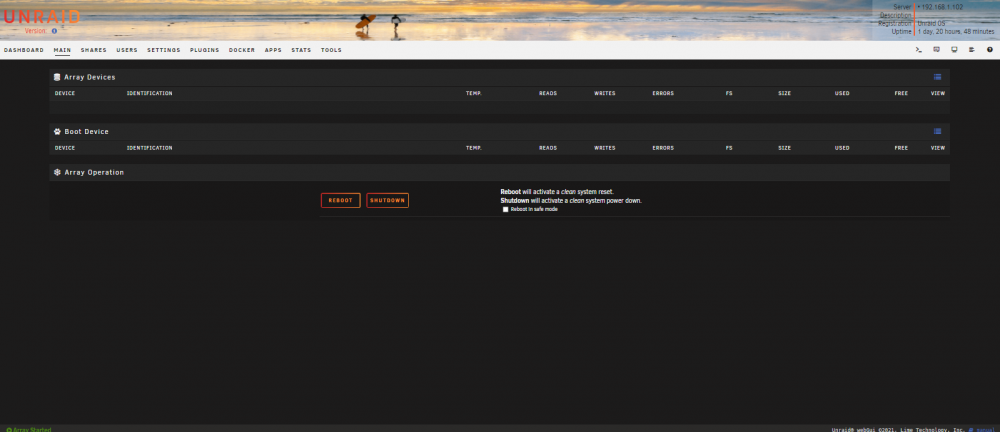Screen dimensions: 1000x432
Task: Click Free header in Boot Device table
Action: pyautogui.click(x=901, y=147)
